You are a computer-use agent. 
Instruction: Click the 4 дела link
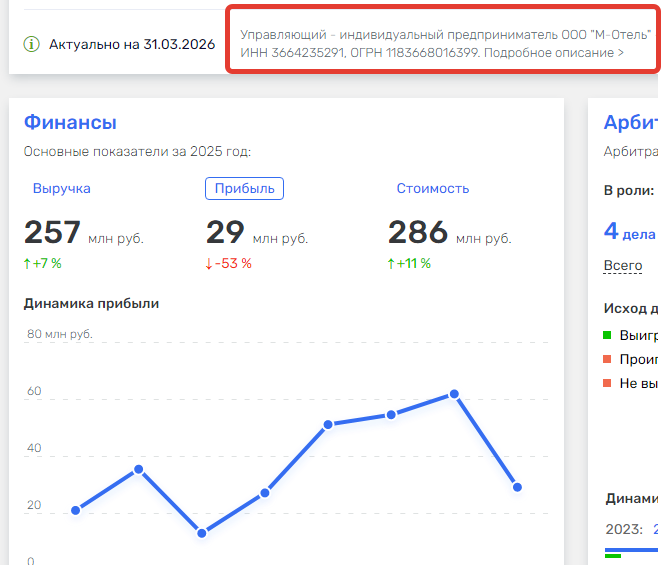pos(630,231)
